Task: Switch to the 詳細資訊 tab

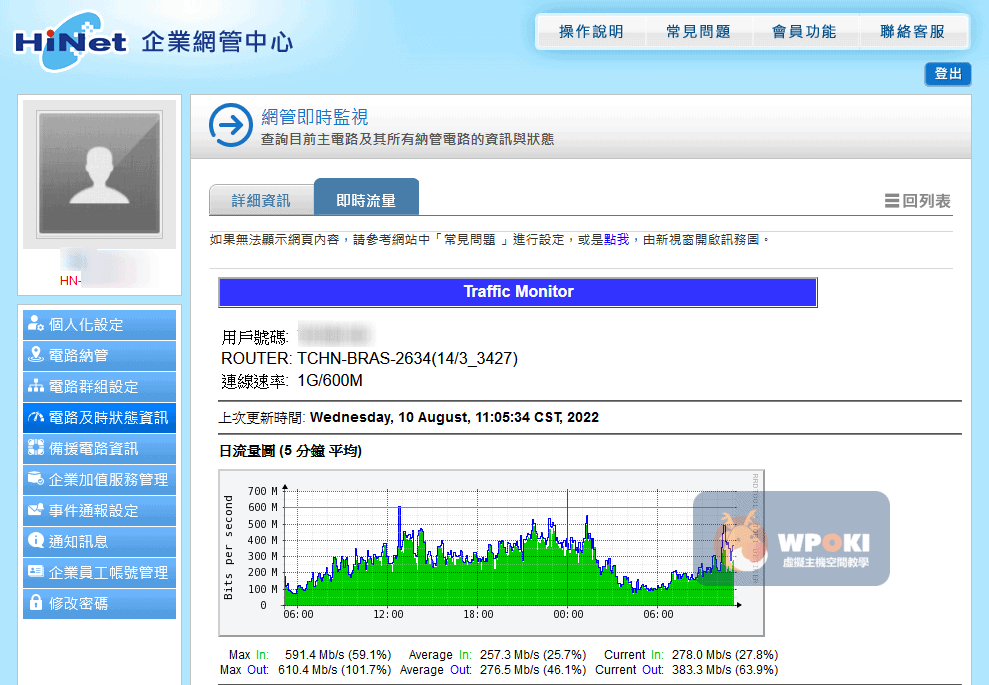Action: pyautogui.click(x=261, y=200)
